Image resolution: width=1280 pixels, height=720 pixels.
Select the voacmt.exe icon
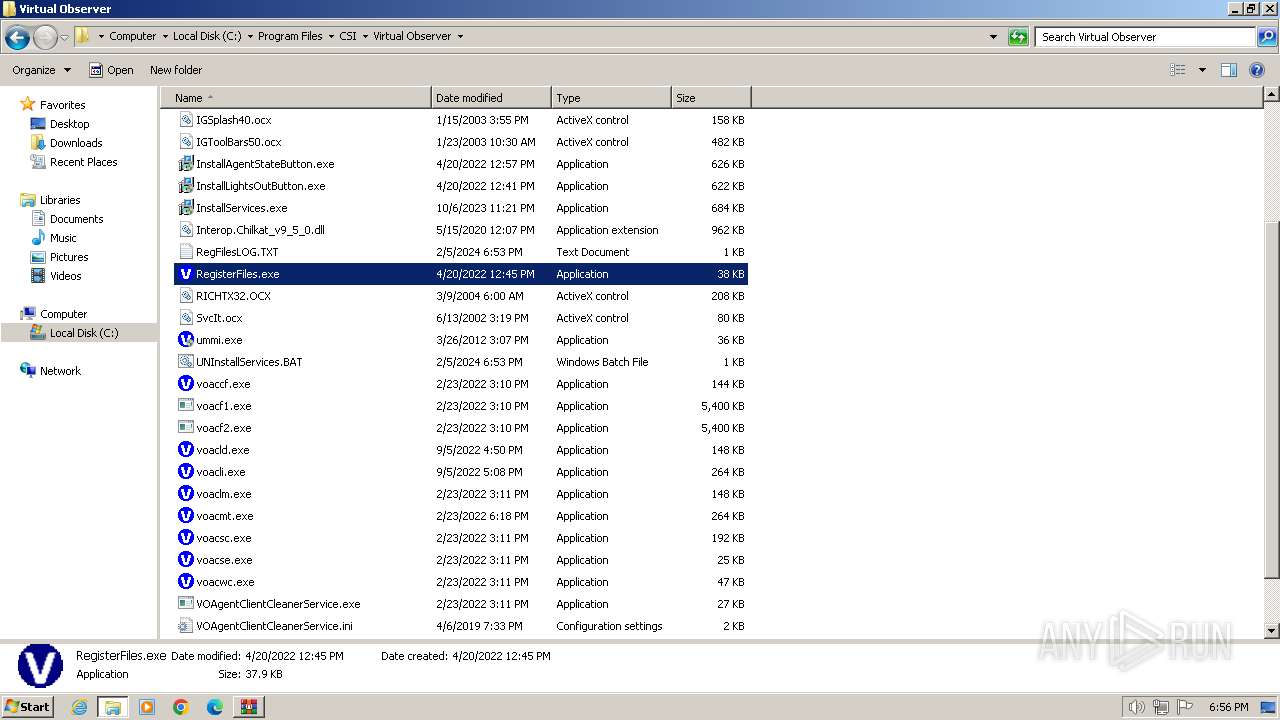[185, 515]
